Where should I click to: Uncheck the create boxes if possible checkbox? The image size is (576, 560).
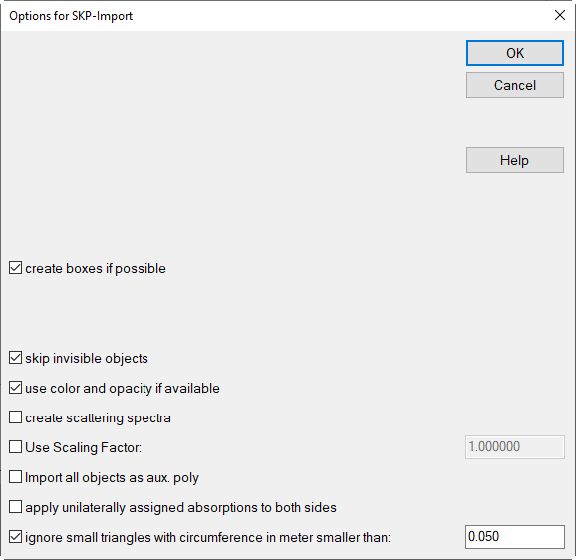click(x=15, y=268)
